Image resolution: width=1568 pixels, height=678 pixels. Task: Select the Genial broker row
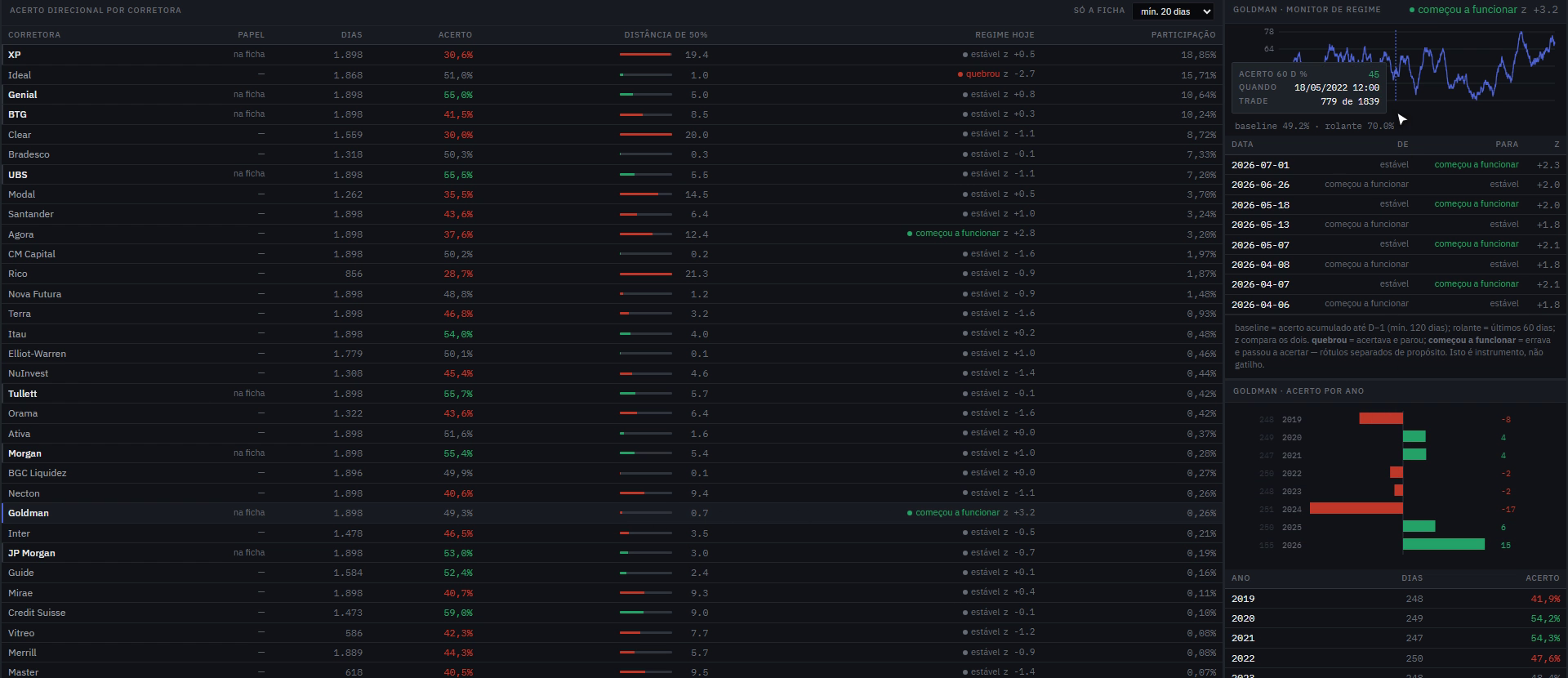(x=611, y=95)
